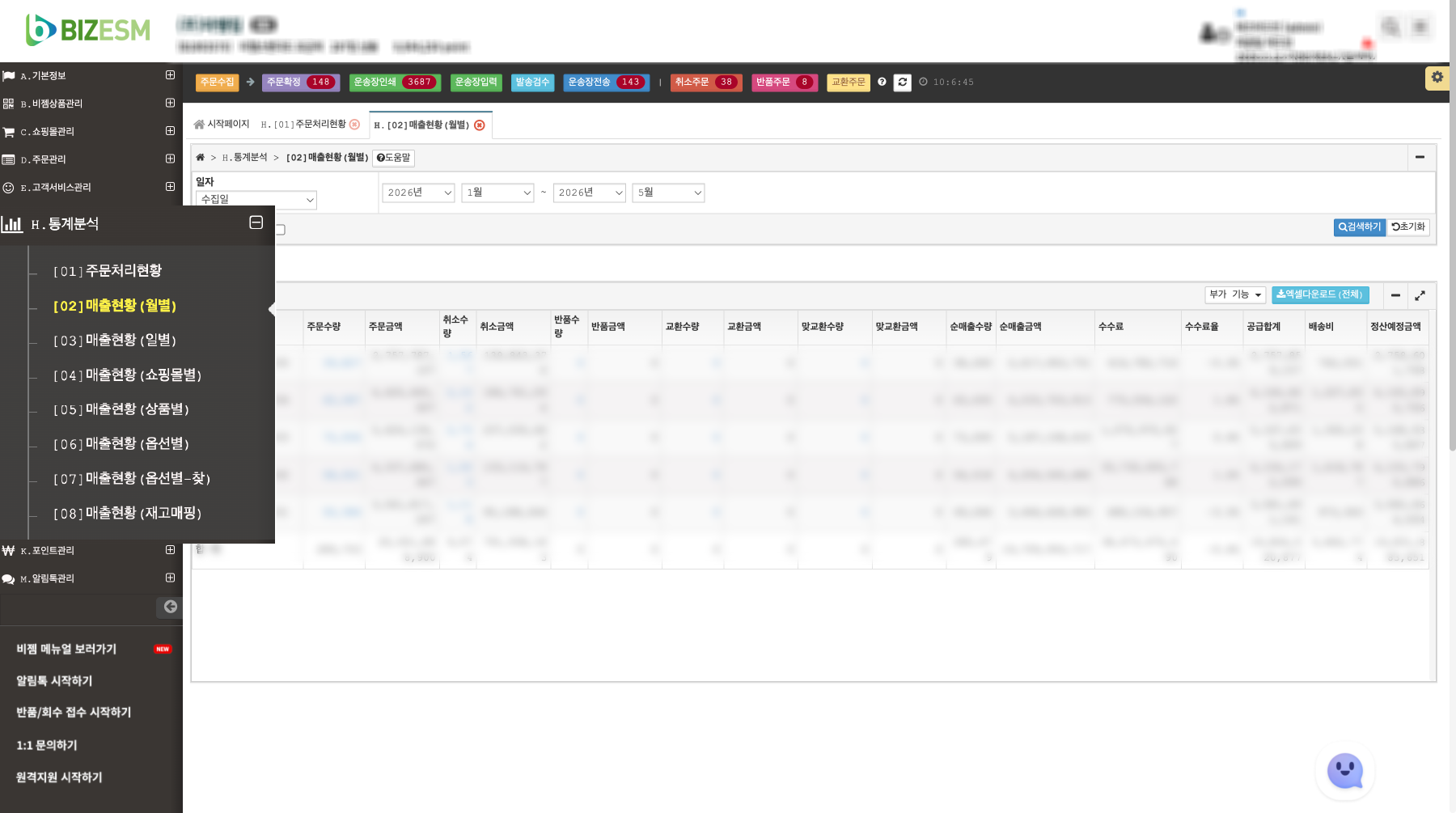Open the end month 5월 dropdown
1456x813 pixels.
[668, 193]
